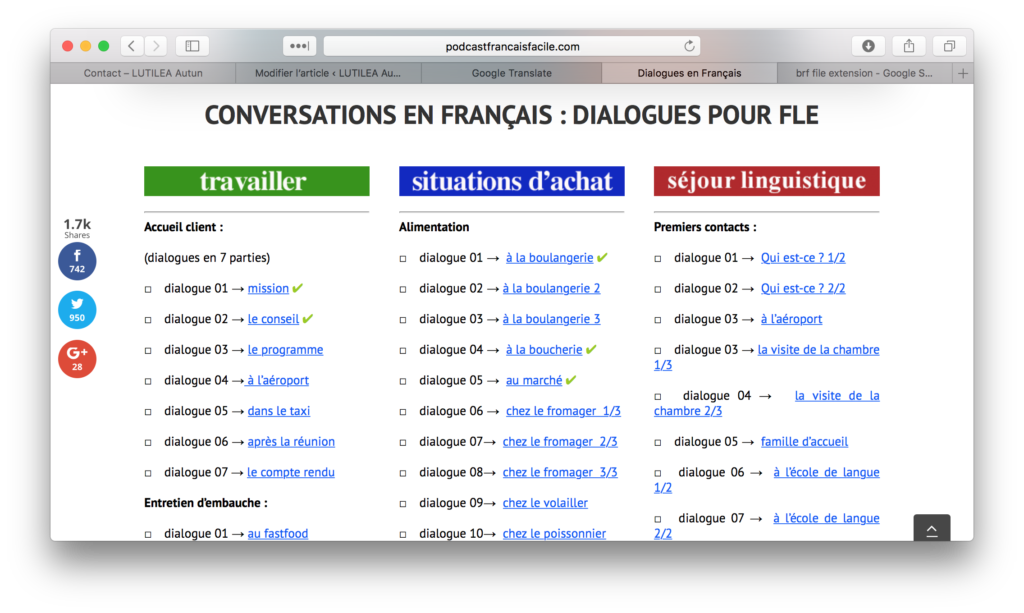Open the à la boulangerie 3 link
1024x613 pixels.
(x=551, y=319)
